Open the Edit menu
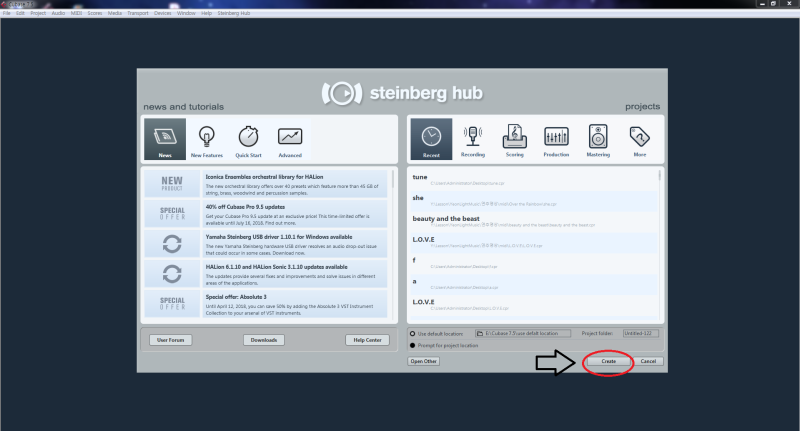The height and width of the screenshot is (431, 800). pos(20,13)
